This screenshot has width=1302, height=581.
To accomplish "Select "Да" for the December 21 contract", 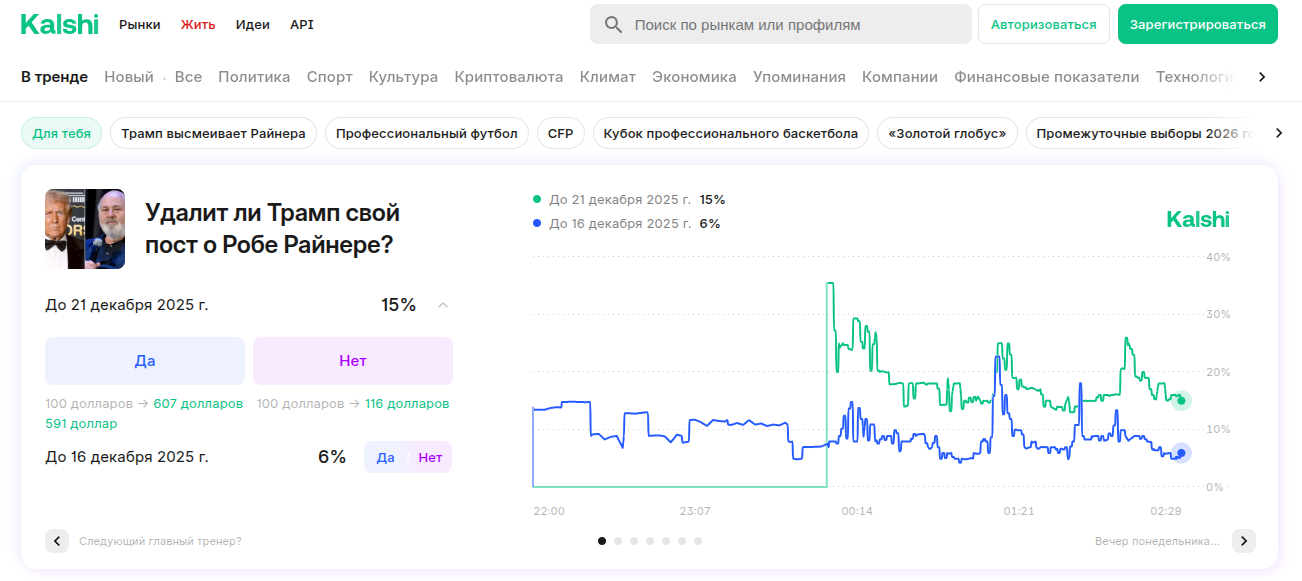I will pyautogui.click(x=145, y=361).
